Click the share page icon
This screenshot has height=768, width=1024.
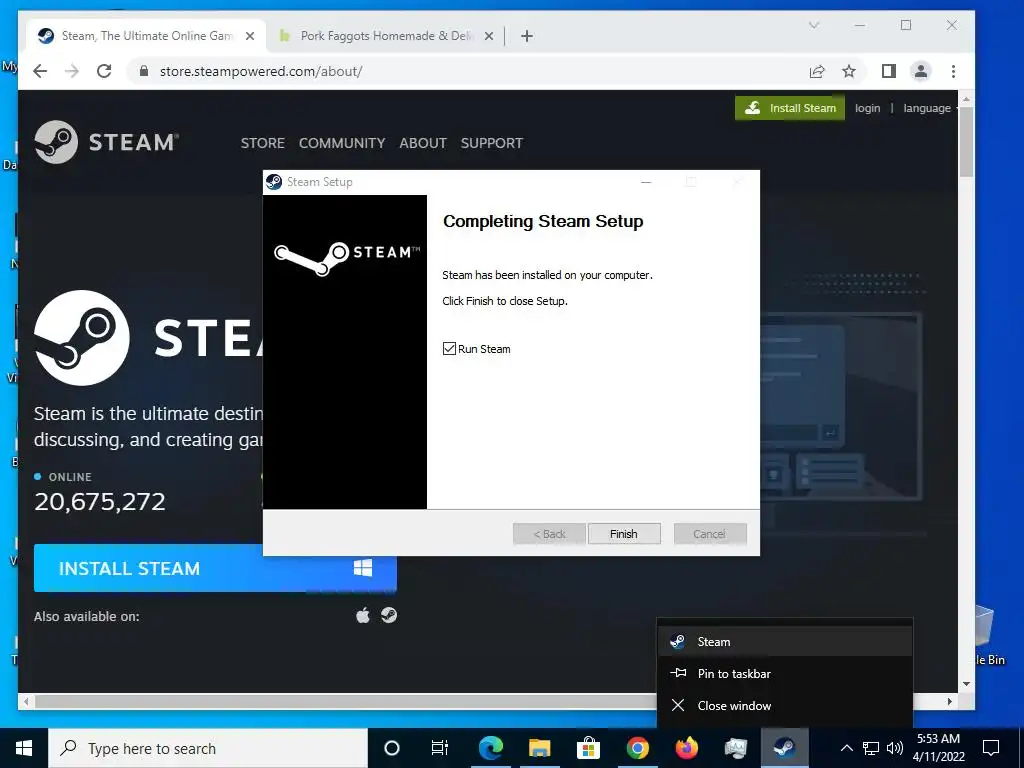[x=817, y=71]
